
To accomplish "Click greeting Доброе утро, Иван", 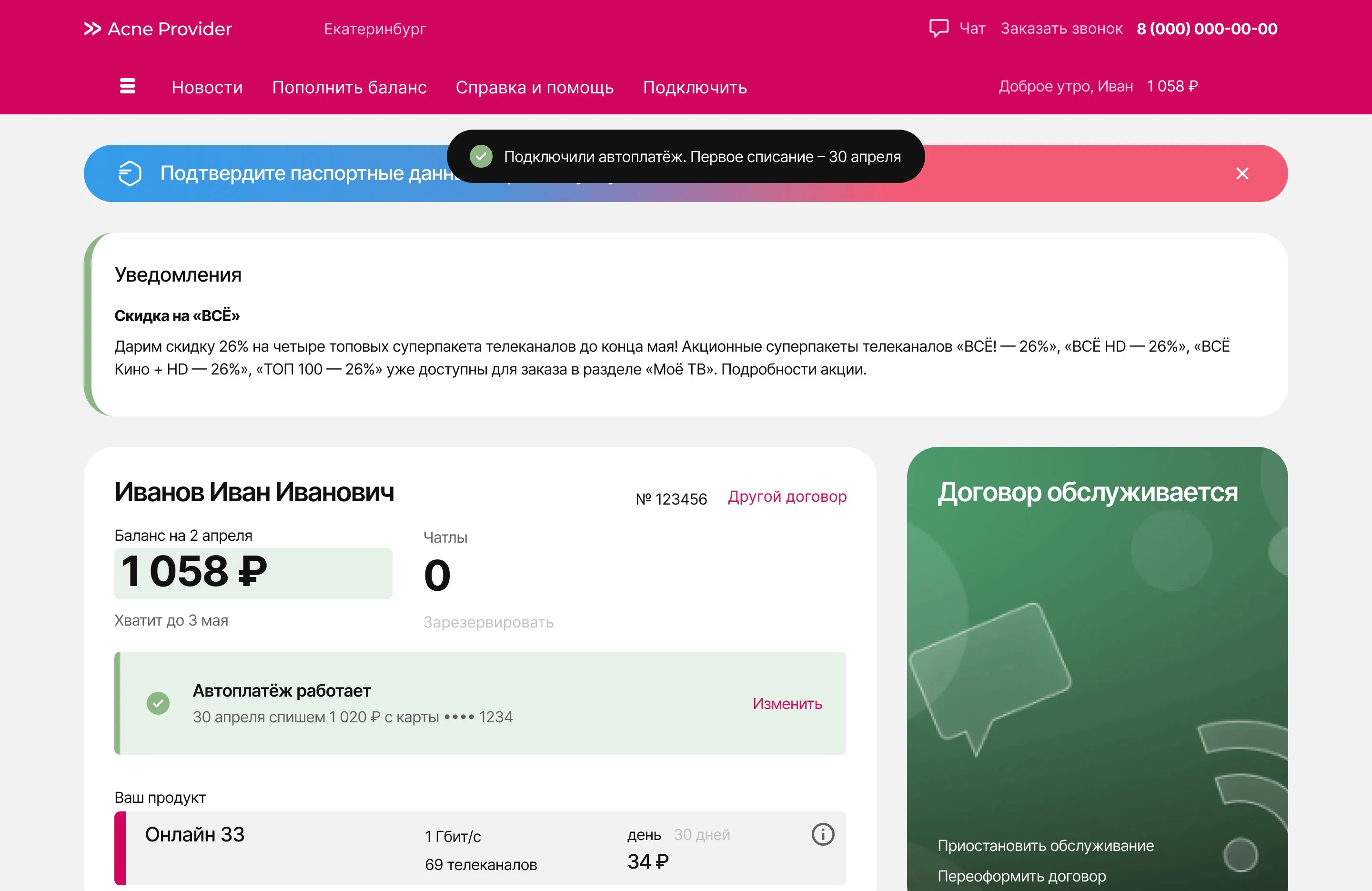I will [x=1066, y=87].
